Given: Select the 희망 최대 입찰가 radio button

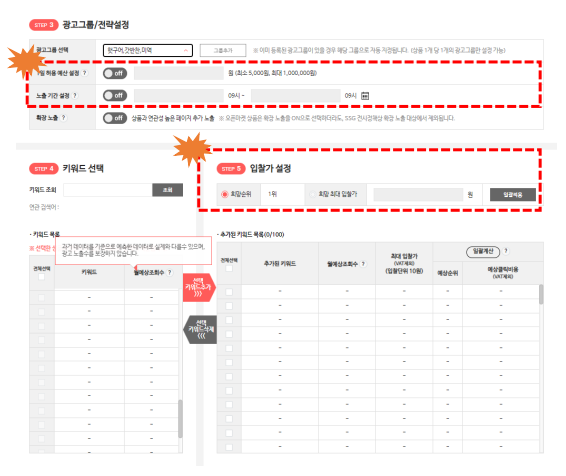Looking at the screenshot, I should coord(313,195).
